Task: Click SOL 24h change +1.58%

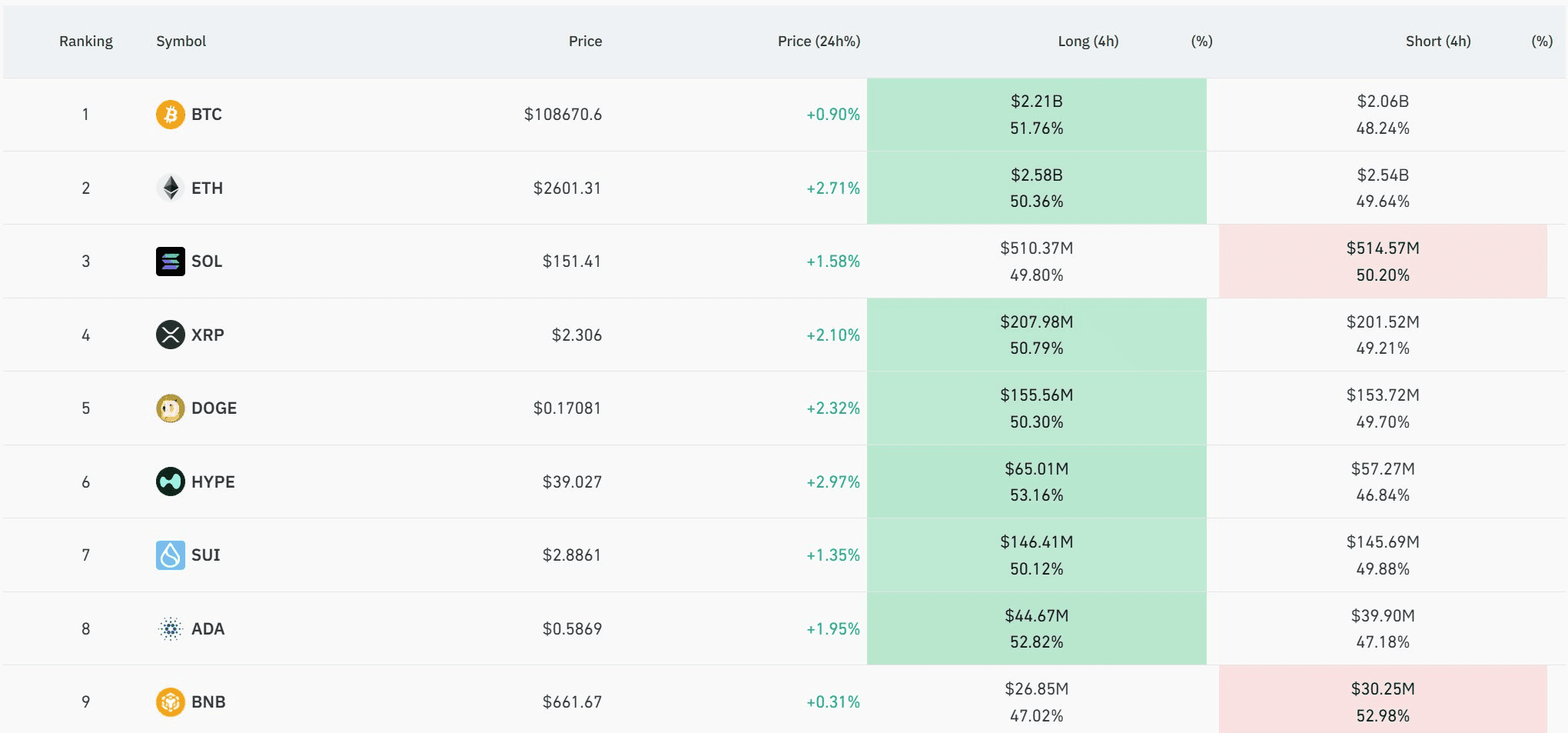Action: point(833,262)
